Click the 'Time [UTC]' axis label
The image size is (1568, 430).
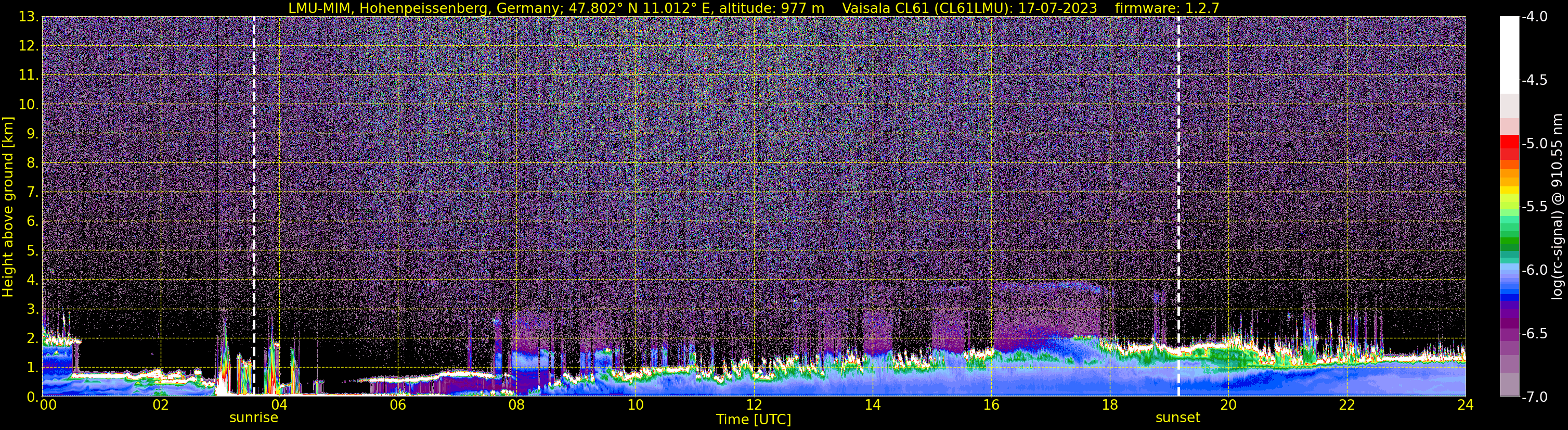pos(754,420)
